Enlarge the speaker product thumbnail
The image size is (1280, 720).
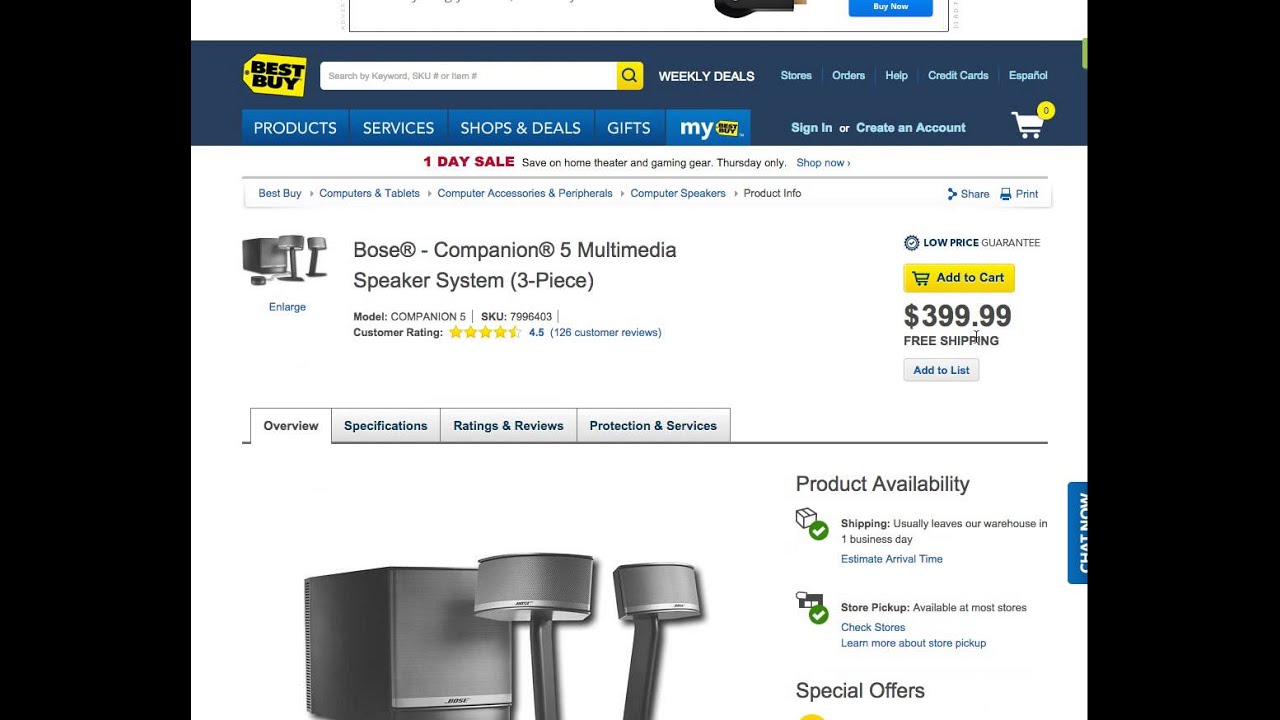tap(287, 307)
